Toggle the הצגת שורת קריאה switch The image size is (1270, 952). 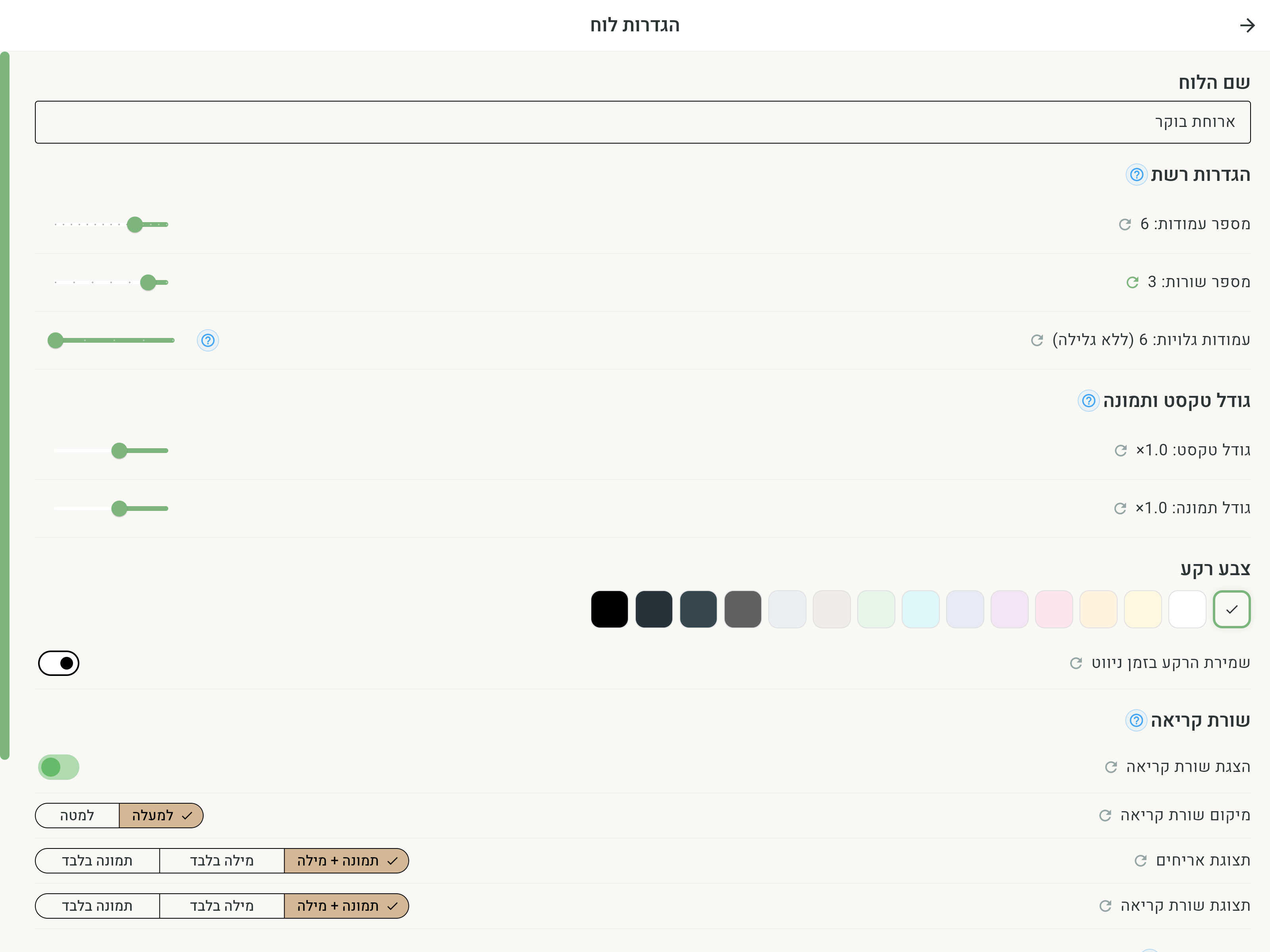point(59,767)
